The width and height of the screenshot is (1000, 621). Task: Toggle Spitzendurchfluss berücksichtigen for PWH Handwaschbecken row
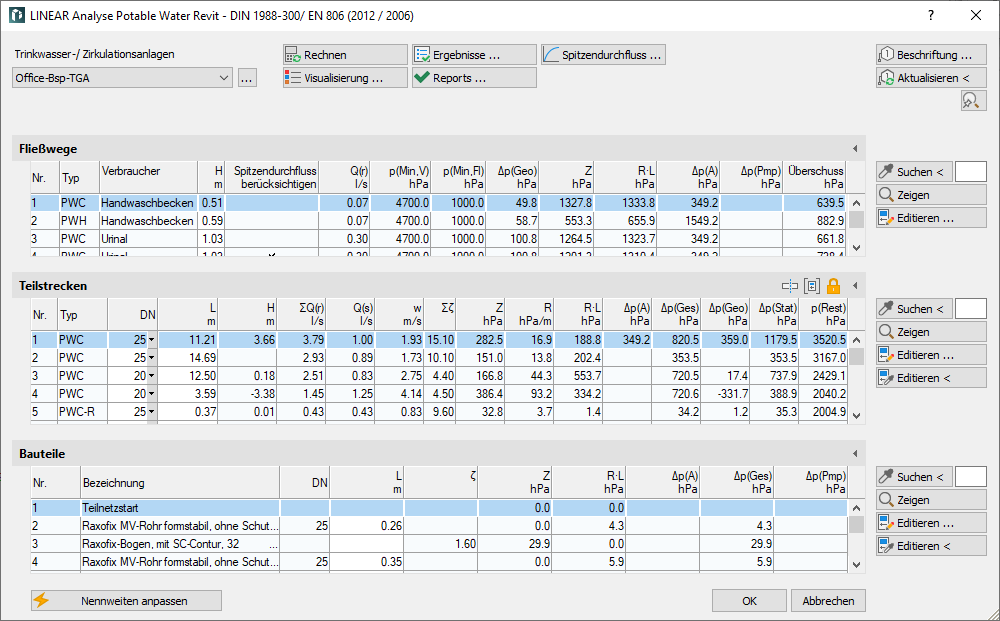click(272, 221)
